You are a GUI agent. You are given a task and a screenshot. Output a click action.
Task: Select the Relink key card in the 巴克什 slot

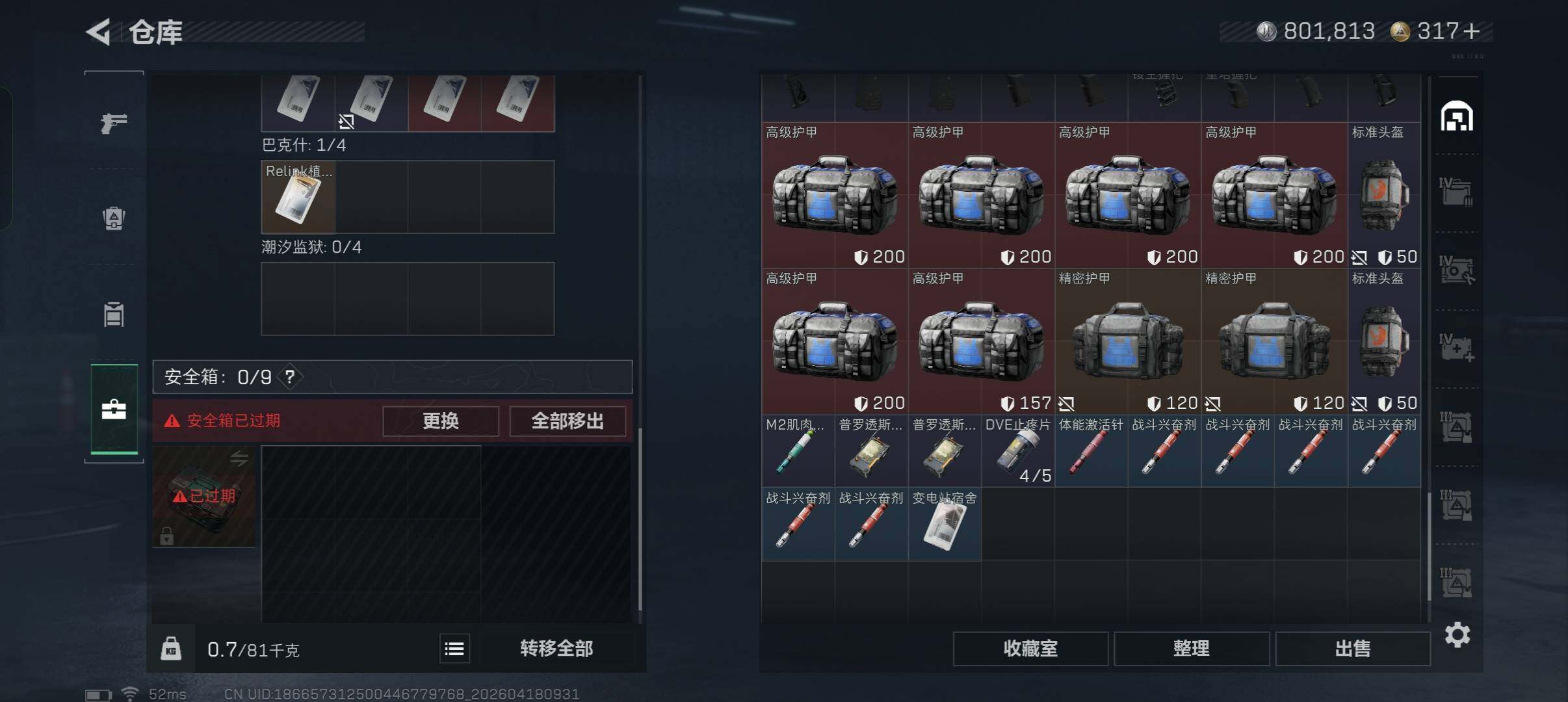coord(298,197)
